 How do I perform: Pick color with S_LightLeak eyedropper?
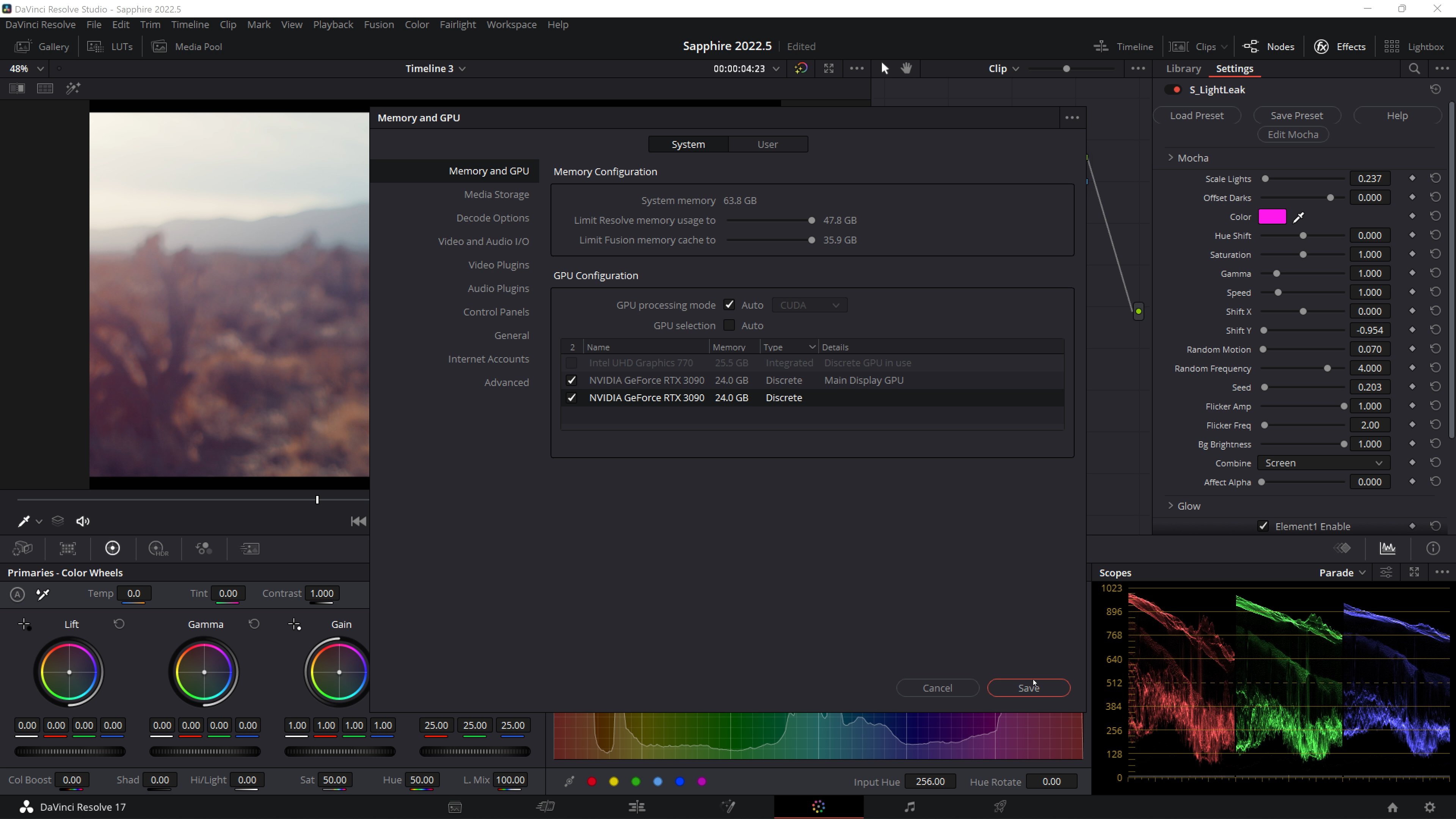[x=1299, y=217]
